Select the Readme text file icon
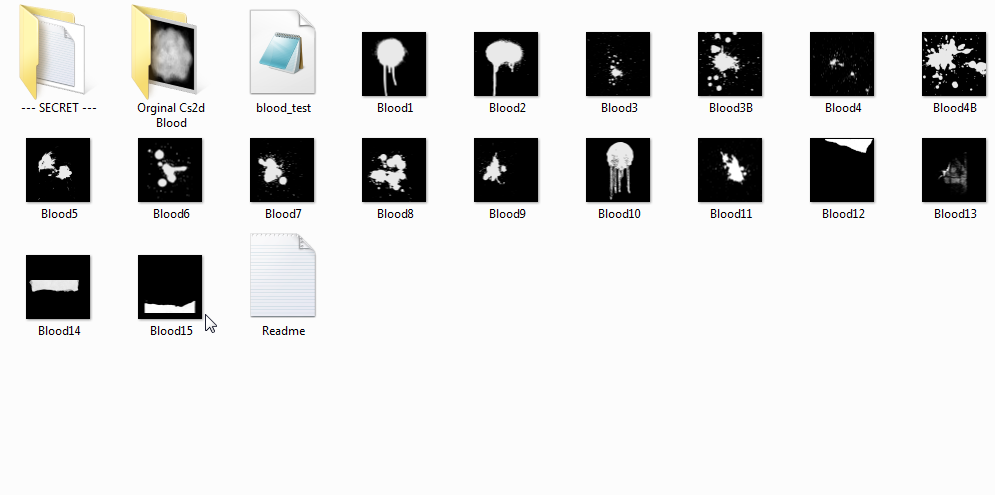Image resolution: width=995 pixels, height=495 pixels. pyautogui.click(x=282, y=274)
